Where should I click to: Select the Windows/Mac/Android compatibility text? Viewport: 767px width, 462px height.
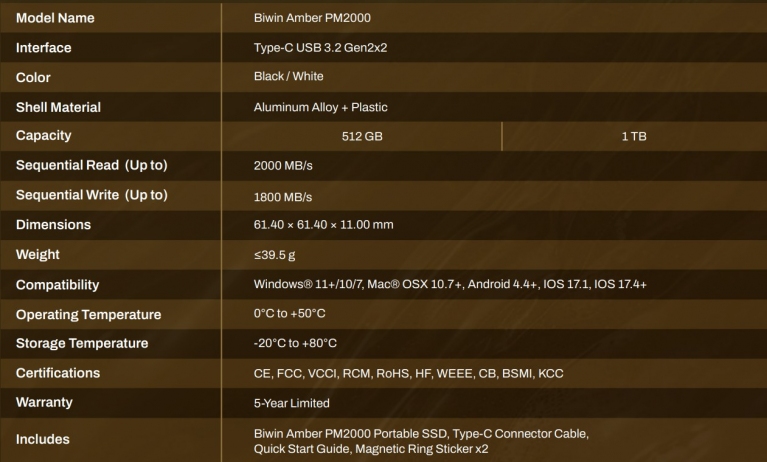coord(450,284)
